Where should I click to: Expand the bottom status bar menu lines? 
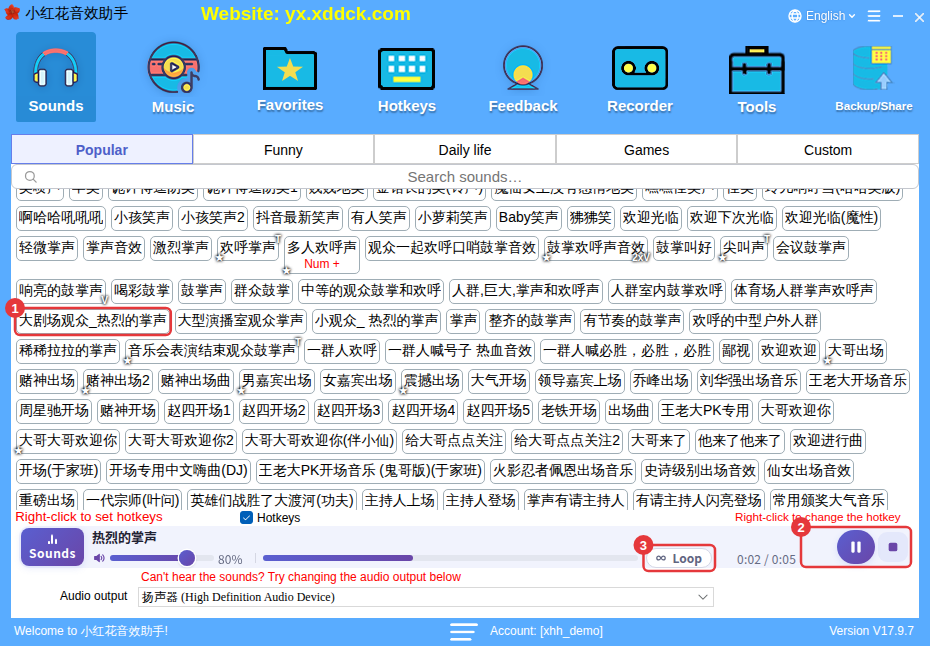(x=463, y=631)
